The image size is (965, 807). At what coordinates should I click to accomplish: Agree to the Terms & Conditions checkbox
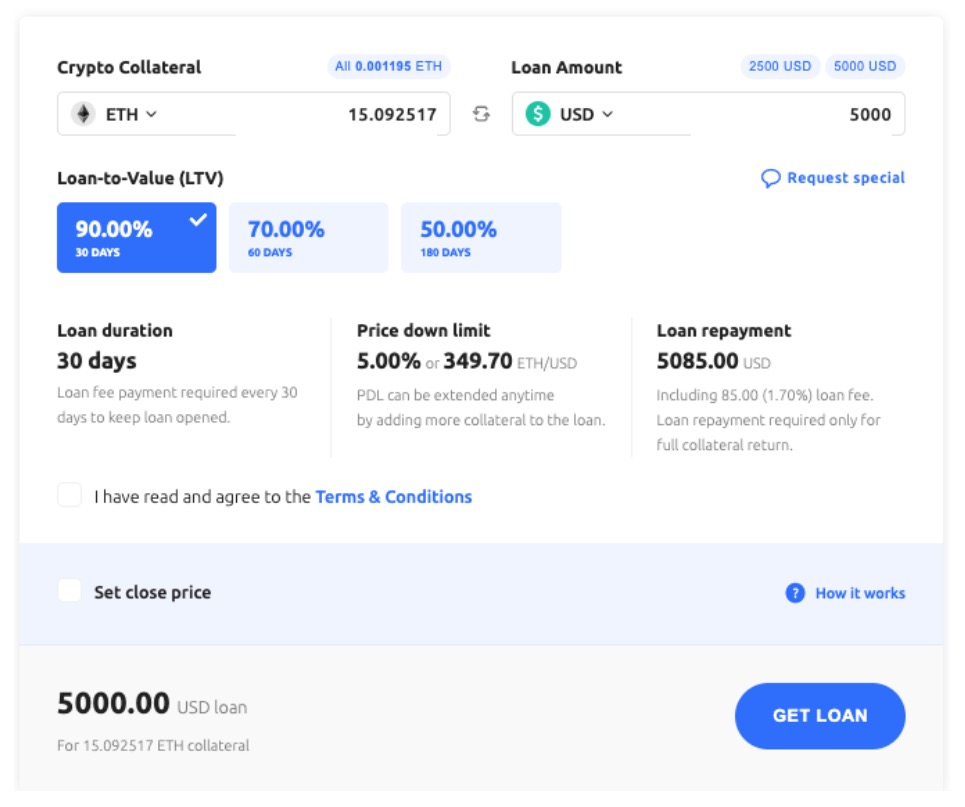point(70,495)
